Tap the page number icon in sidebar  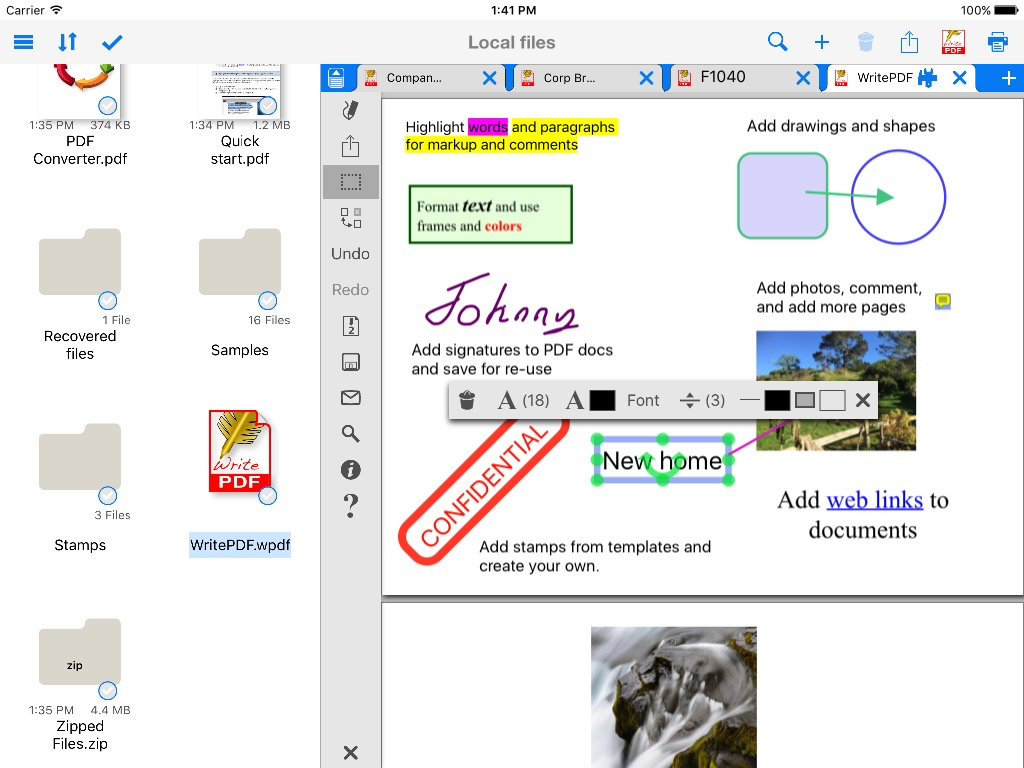tap(351, 326)
